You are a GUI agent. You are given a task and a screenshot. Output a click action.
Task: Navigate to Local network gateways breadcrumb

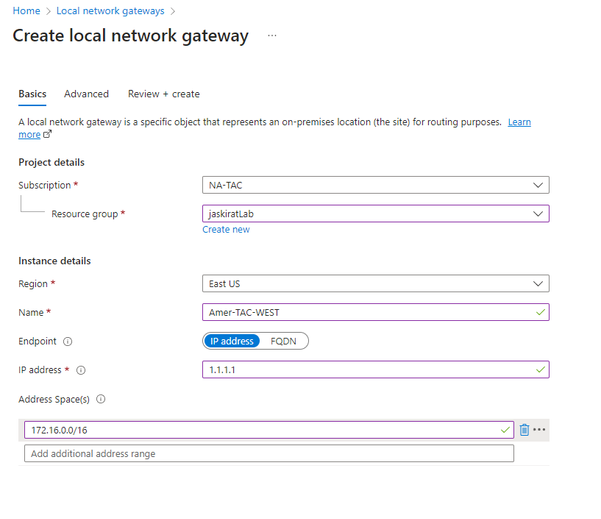110,10
